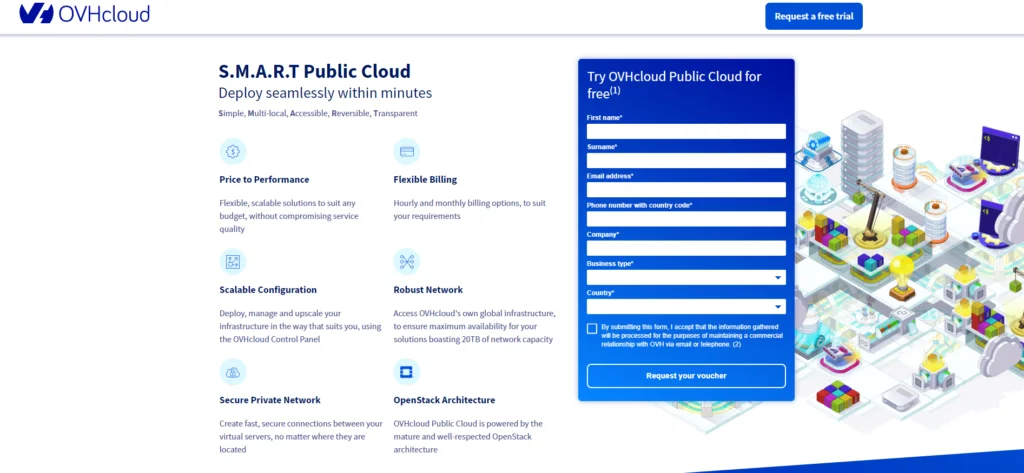
Task: Click the S.M.A.R.T Public Cloud heading
Action: [x=314, y=71]
